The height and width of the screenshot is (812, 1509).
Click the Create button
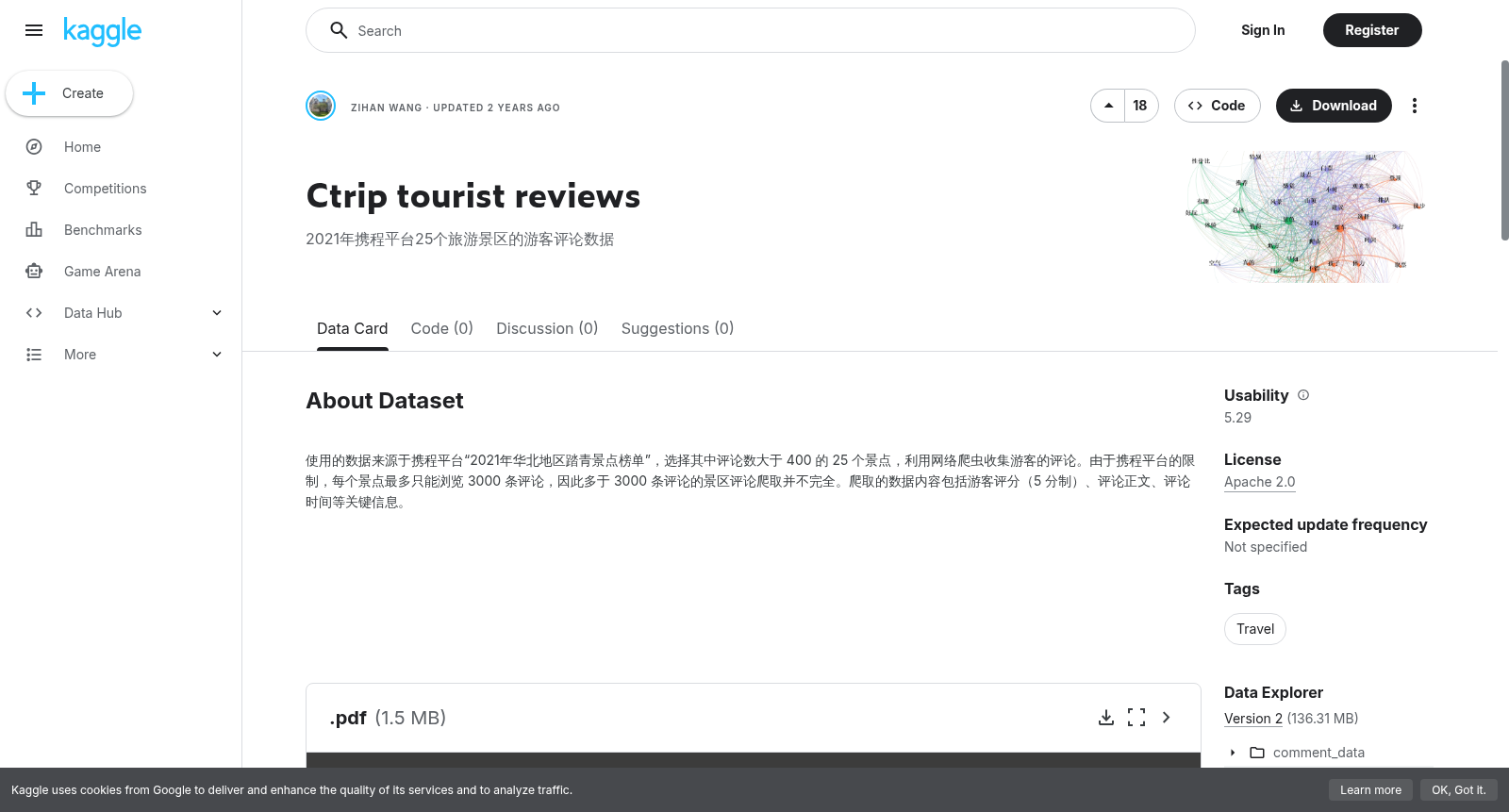69,93
